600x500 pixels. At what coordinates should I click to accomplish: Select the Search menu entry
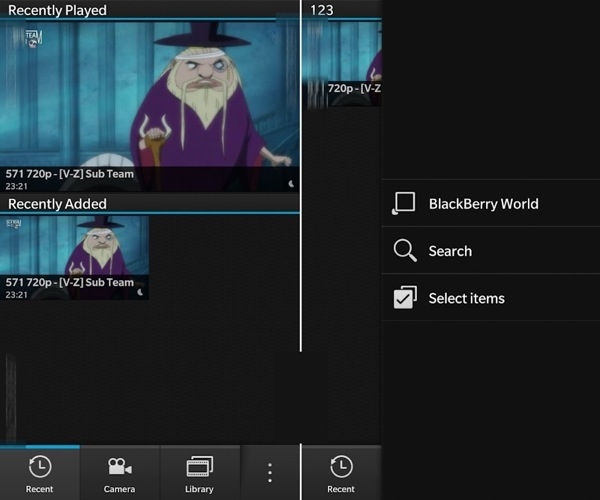click(x=450, y=251)
